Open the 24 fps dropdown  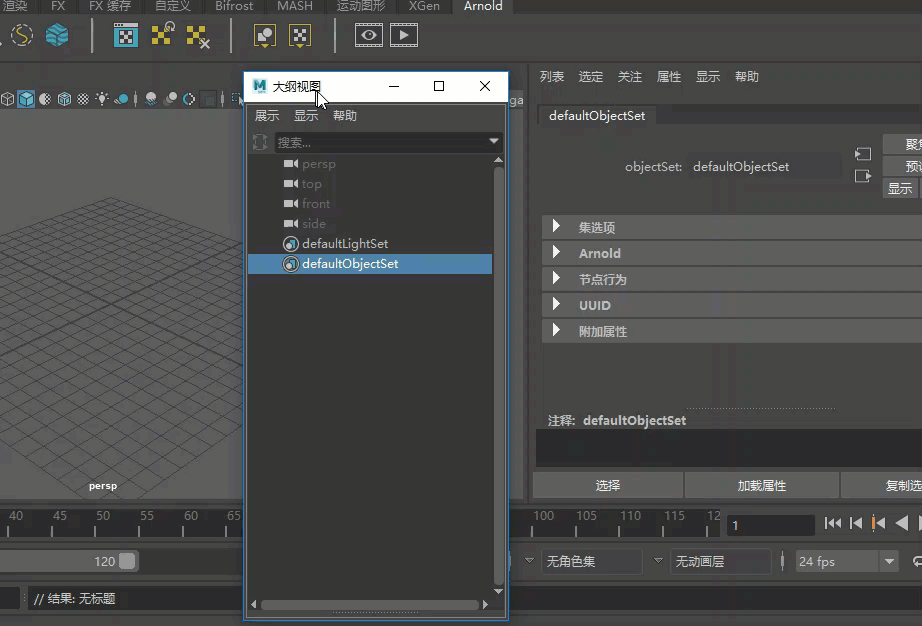(x=847, y=561)
